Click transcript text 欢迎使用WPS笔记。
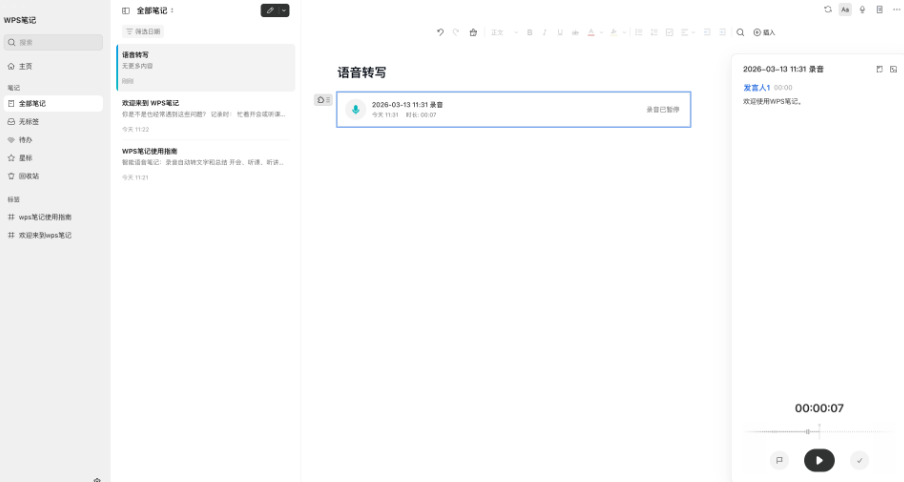 [773, 101]
